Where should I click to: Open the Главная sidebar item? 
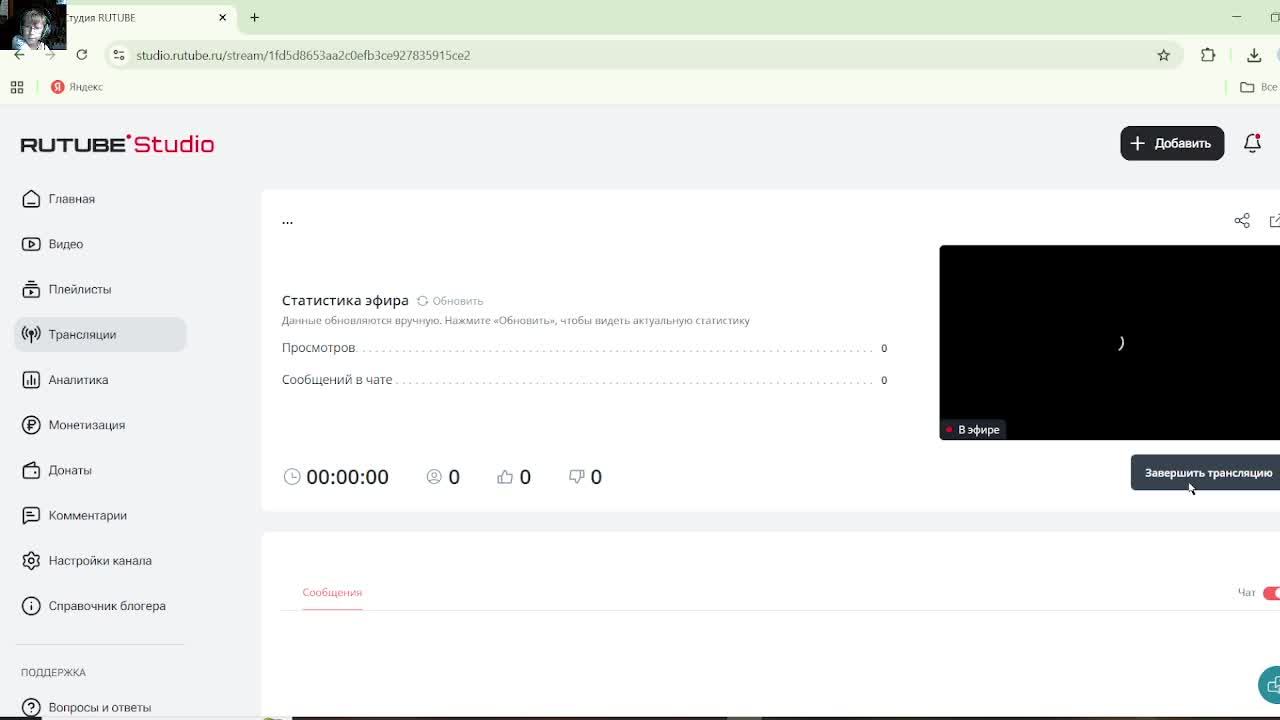tap(100, 199)
